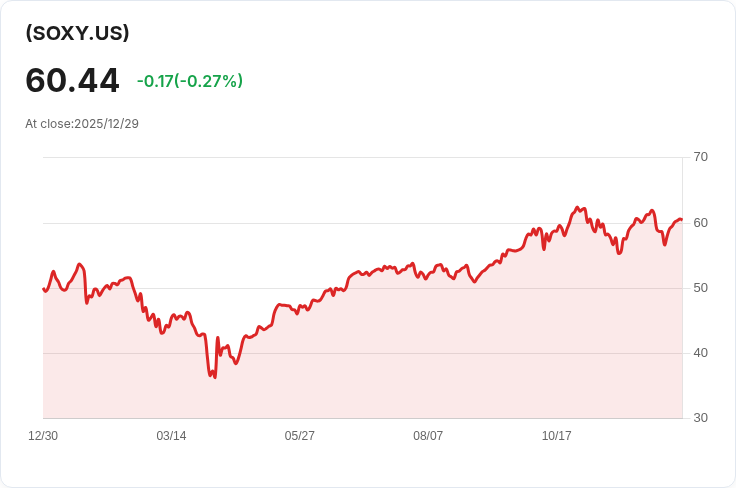
Task: Click the 03/14 date axis label
Action: (x=171, y=436)
